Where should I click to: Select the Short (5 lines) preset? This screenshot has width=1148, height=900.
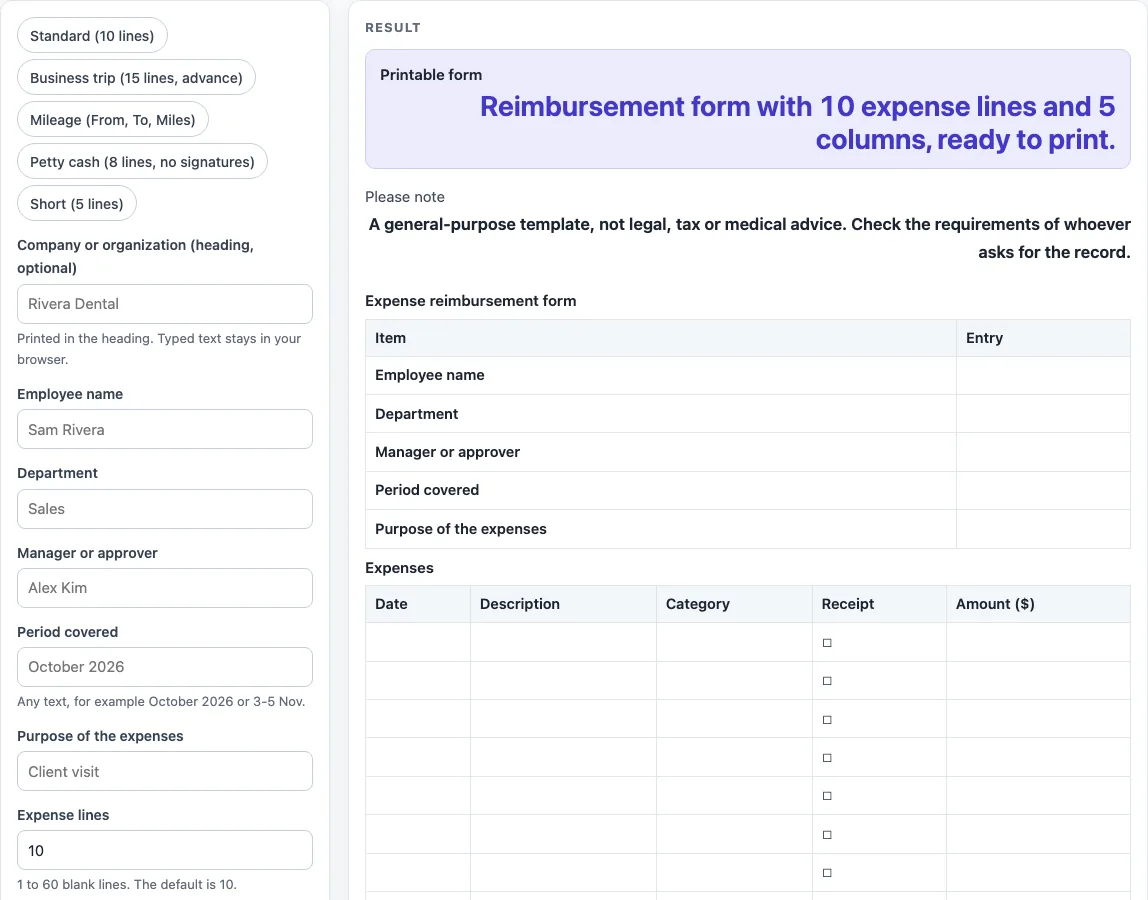click(x=77, y=204)
